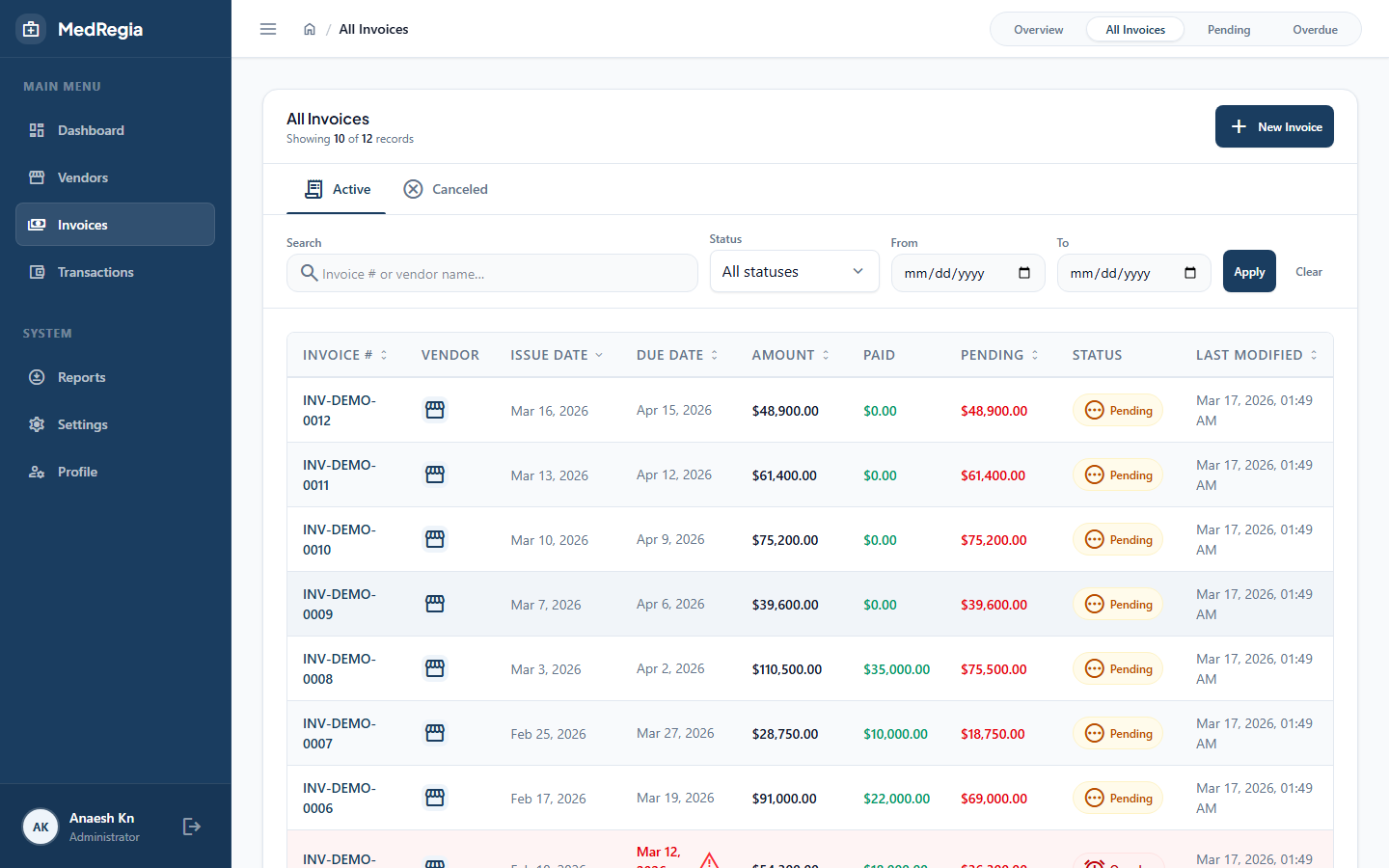Screen dimensions: 1389x868
Task: Sort by Last Modified column
Action: pos(1256,355)
